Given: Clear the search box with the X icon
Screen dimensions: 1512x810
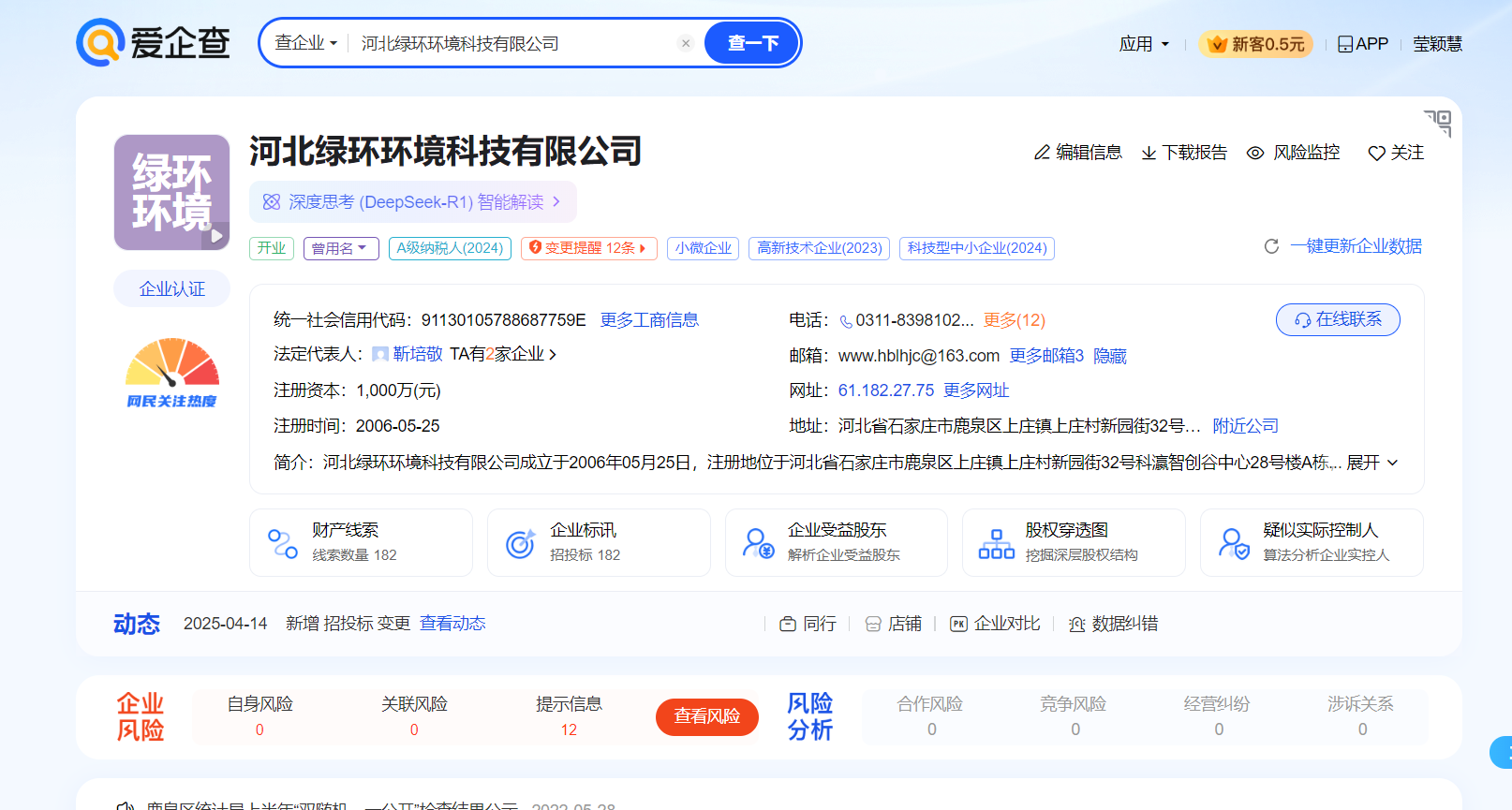Looking at the screenshot, I should click(x=686, y=43).
